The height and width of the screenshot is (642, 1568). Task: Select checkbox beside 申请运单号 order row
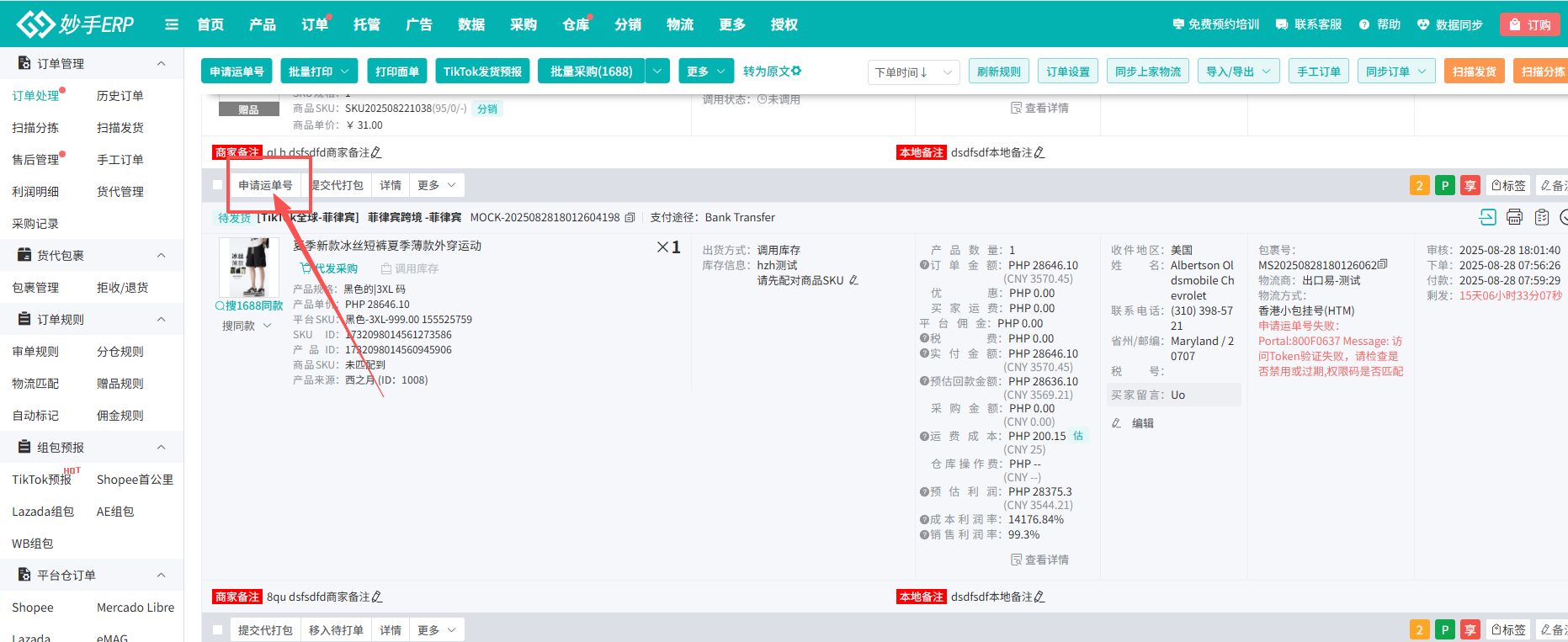click(218, 185)
